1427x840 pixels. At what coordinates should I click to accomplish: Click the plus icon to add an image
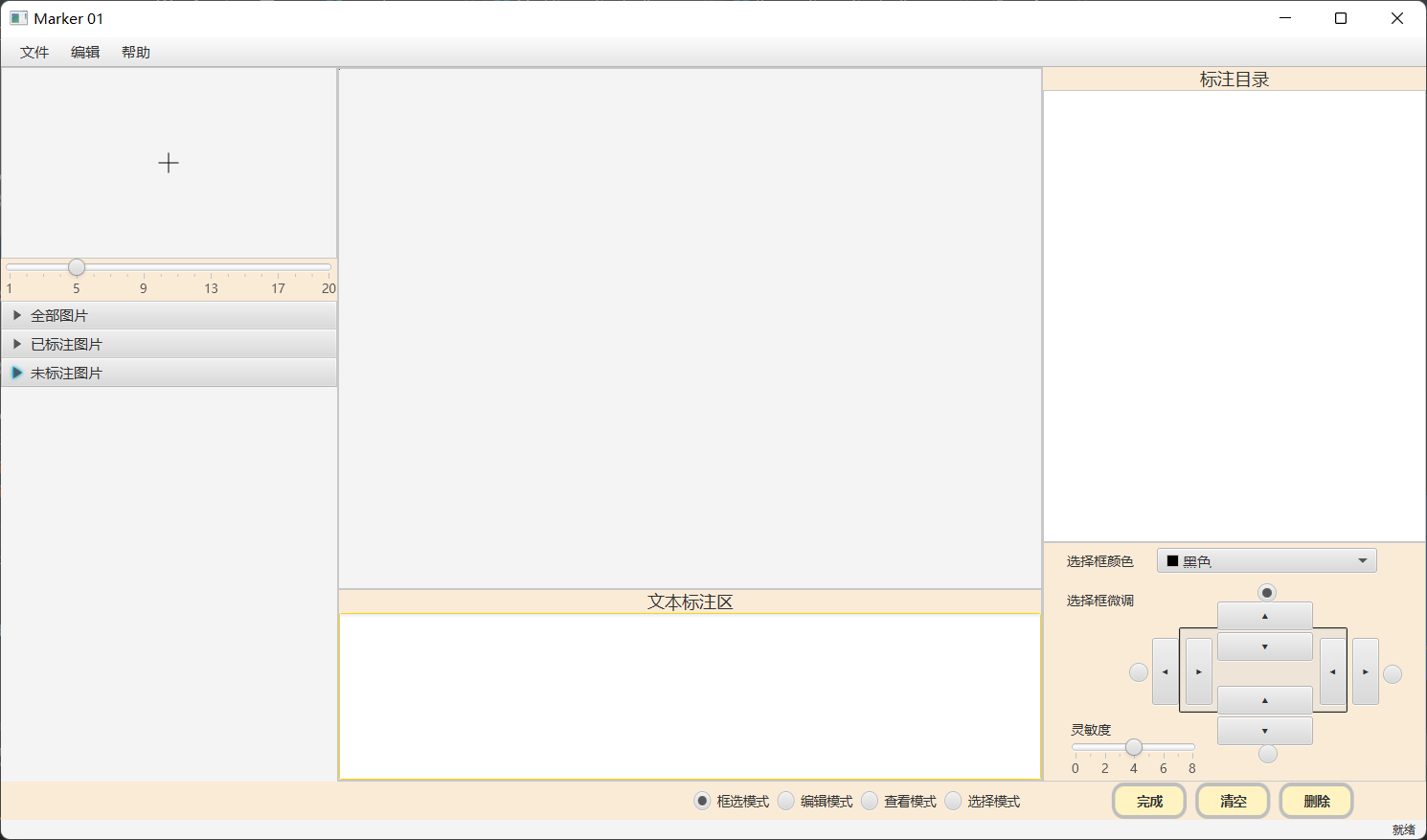[x=169, y=163]
